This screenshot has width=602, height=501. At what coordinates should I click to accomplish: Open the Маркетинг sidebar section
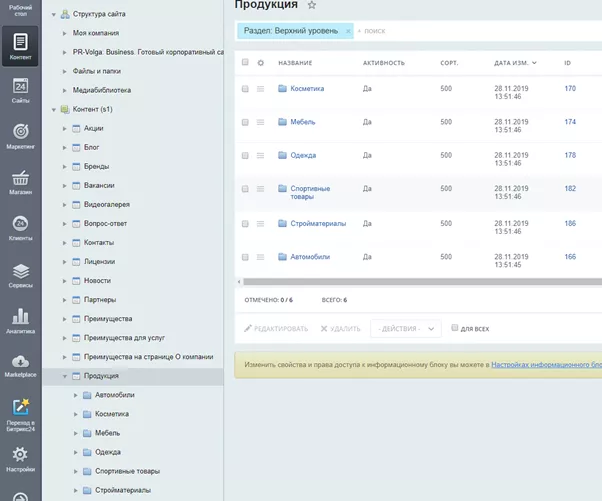(20, 136)
